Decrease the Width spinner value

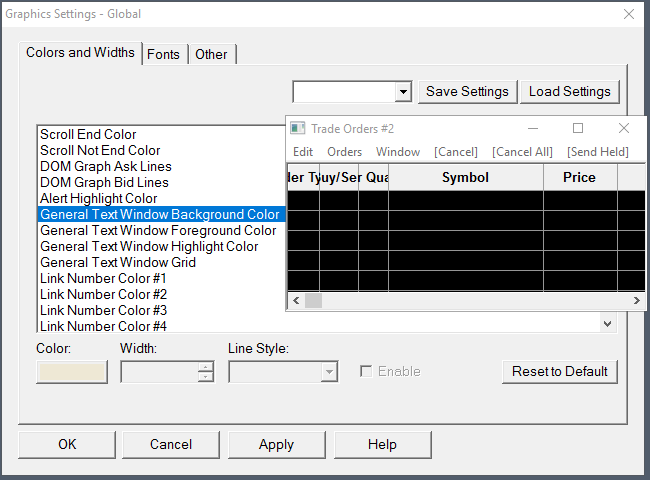(205, 376)
